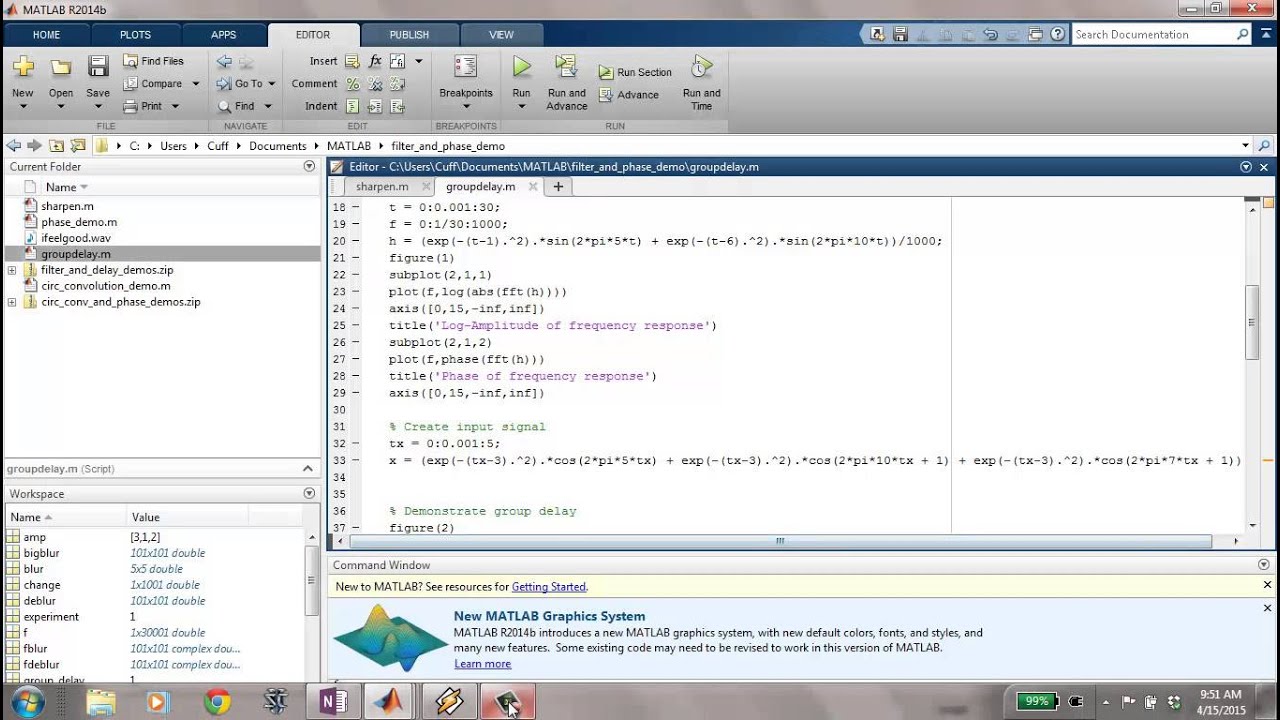The height and width of the screenshot is (720, 1280).
Task: Click the Open folder icon
Action: 61,68
